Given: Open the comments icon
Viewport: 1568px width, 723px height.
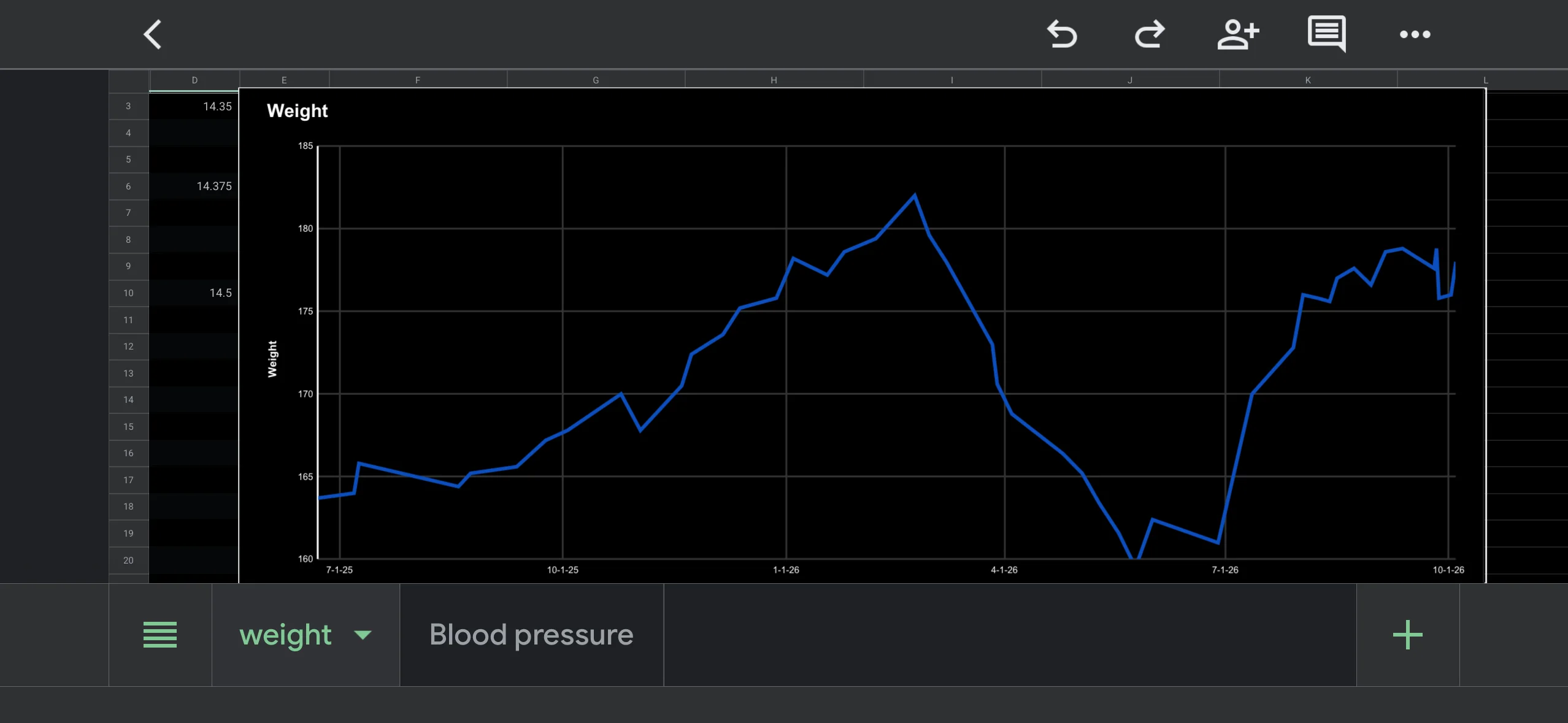Looking at the screenshot, I should 1327,34.
